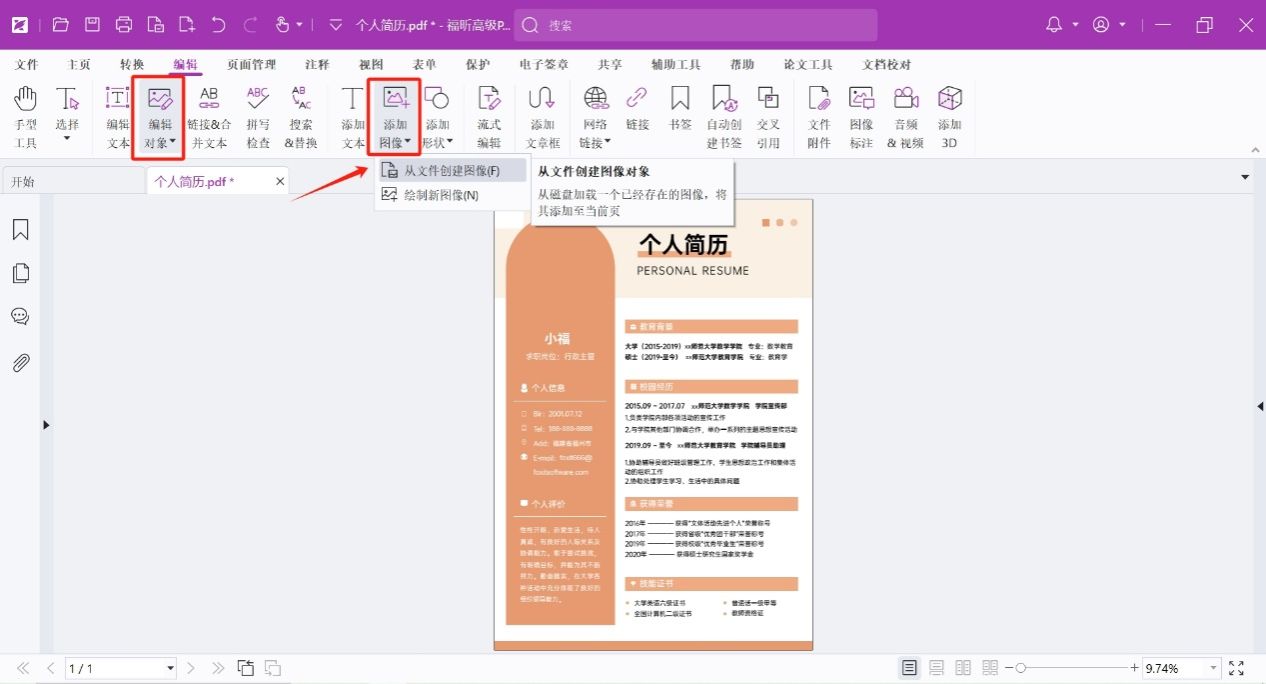The height and width of the screenshot is (684, 1266).
Task: Switch to the Page Management tab
Action: tap(251, 65)
